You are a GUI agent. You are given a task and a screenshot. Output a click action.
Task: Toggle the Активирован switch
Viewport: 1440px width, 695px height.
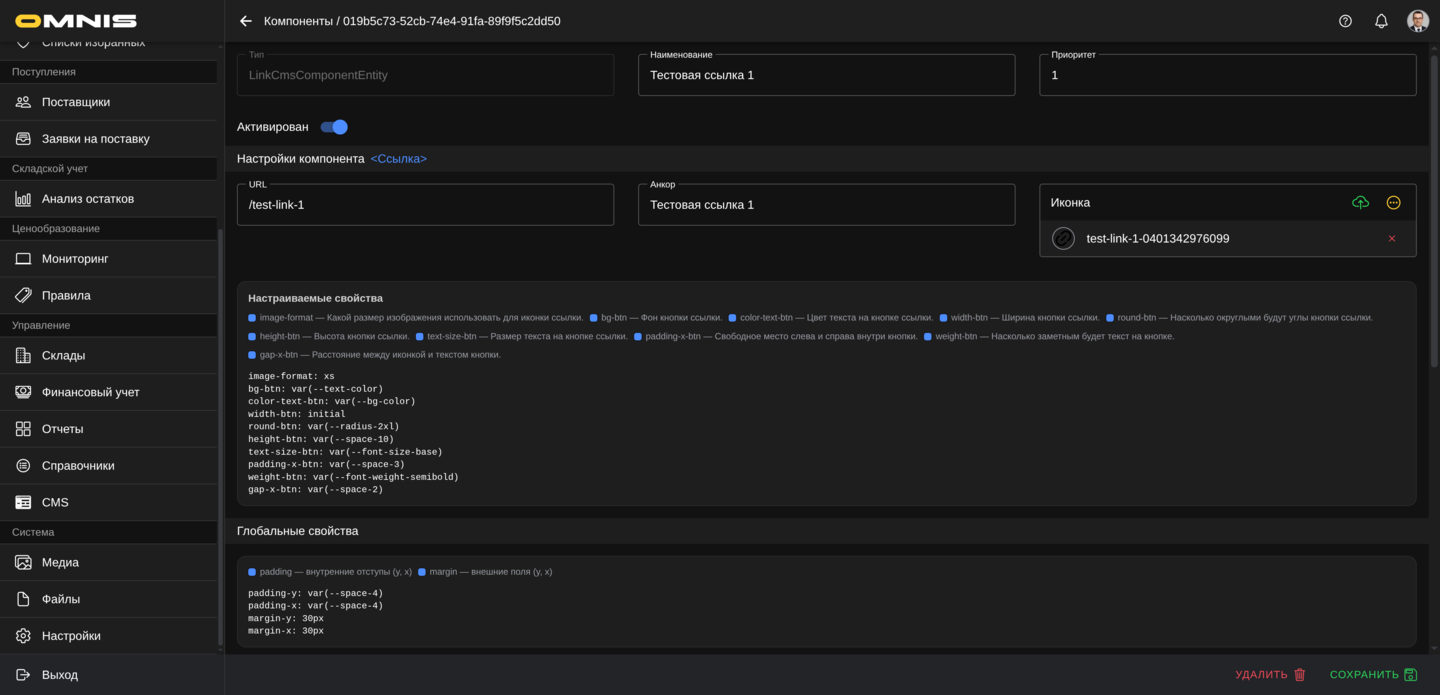334,127
